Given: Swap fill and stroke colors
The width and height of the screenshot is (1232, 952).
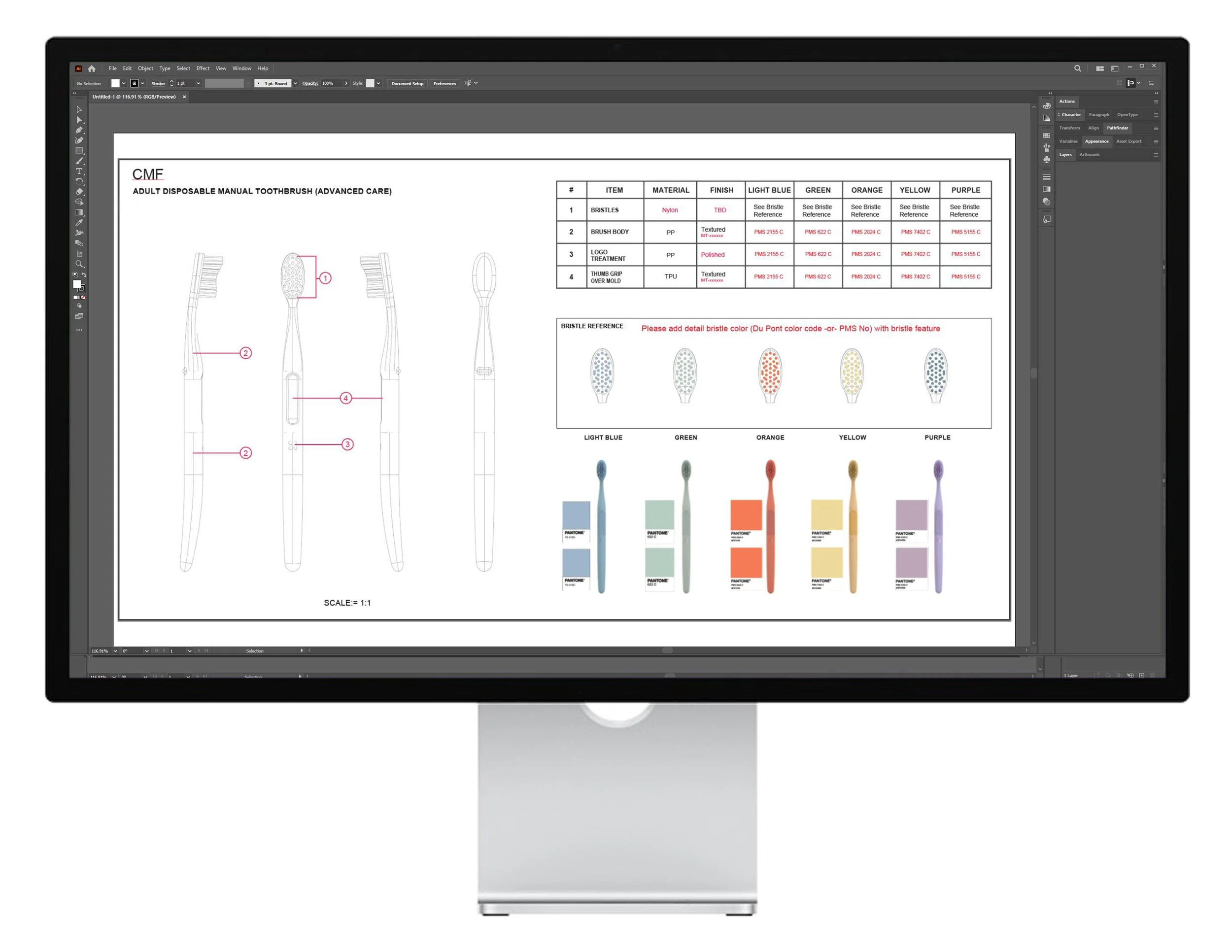Looking at the screenshot, I should point(84,274).
